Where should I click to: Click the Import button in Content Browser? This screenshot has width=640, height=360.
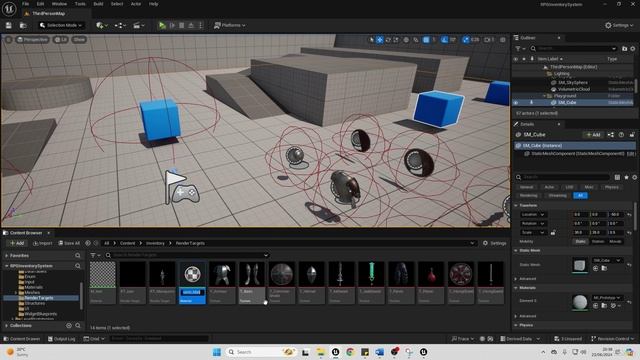click(x=42, y=243)
